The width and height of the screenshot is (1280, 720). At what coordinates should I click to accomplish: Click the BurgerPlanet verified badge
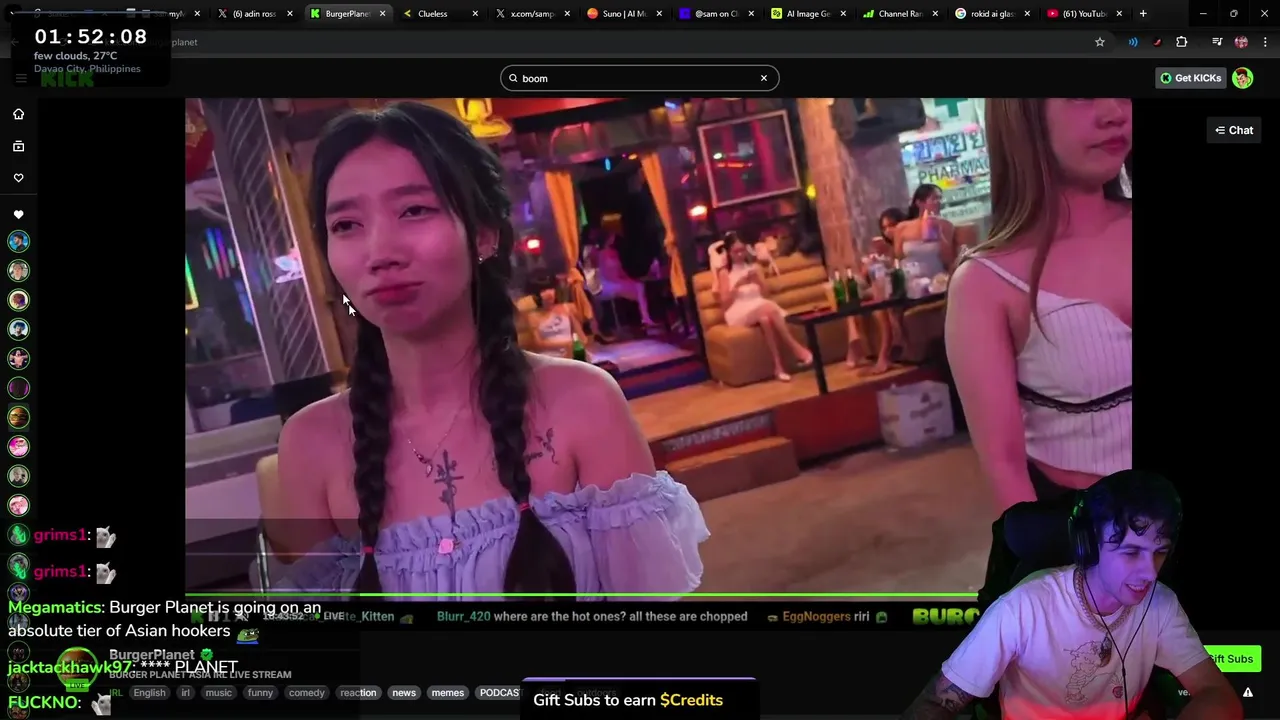206,656
